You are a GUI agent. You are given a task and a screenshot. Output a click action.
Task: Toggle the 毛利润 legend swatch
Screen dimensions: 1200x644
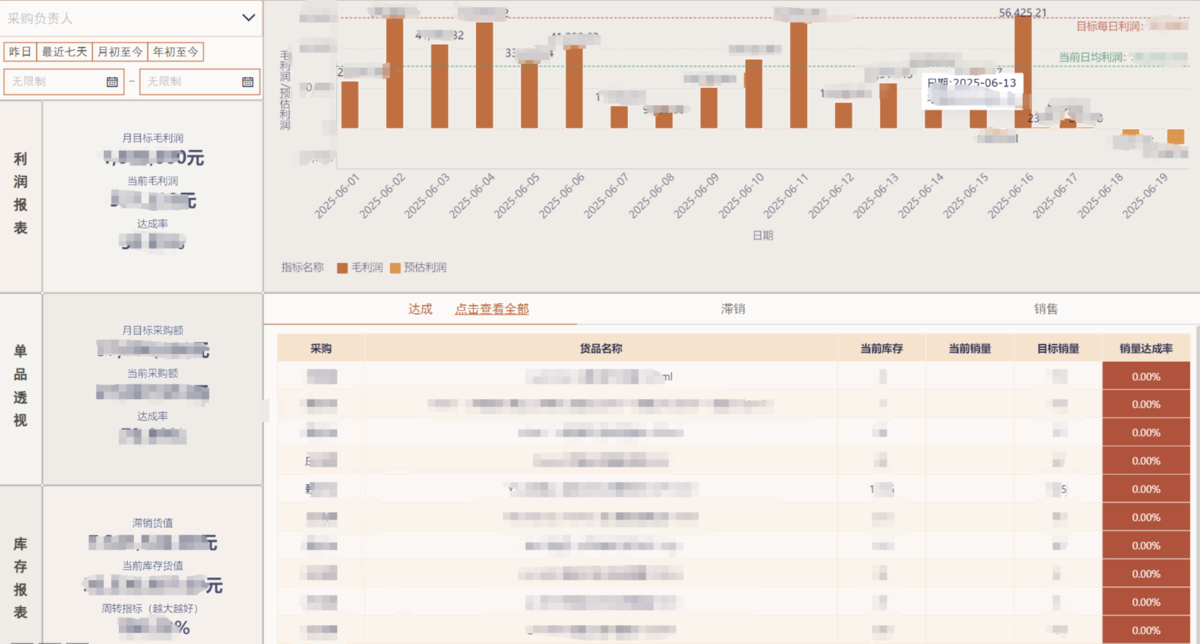342,268
